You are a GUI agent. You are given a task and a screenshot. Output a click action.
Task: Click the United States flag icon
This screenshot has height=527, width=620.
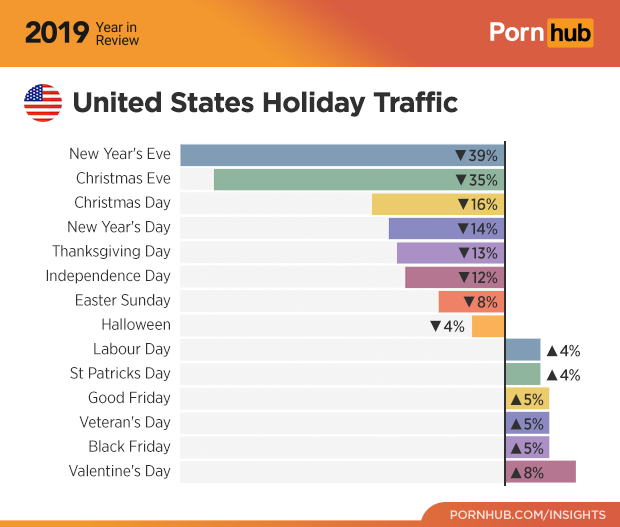[43, 103]
